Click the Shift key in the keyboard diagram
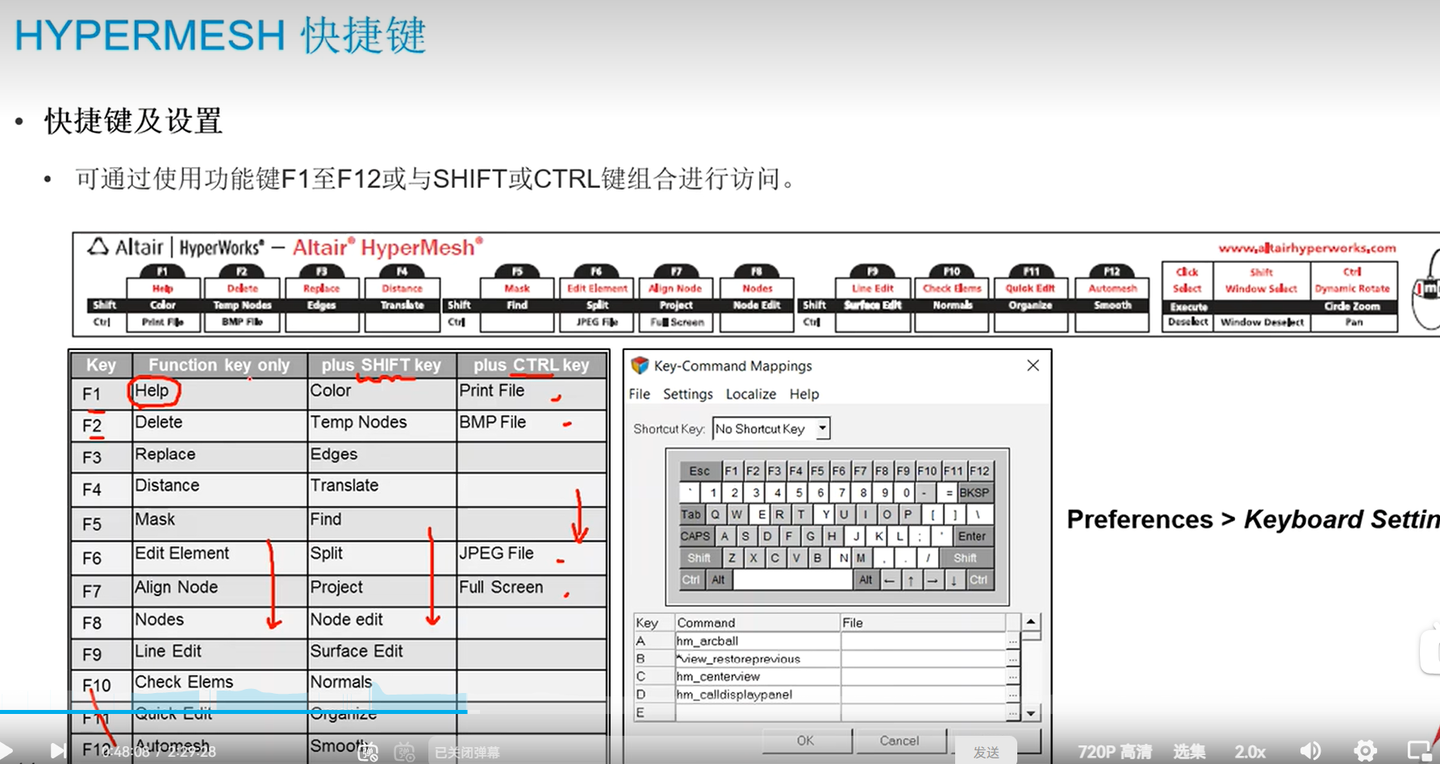This screenshot has width=1440, height=764. (700, 558)
